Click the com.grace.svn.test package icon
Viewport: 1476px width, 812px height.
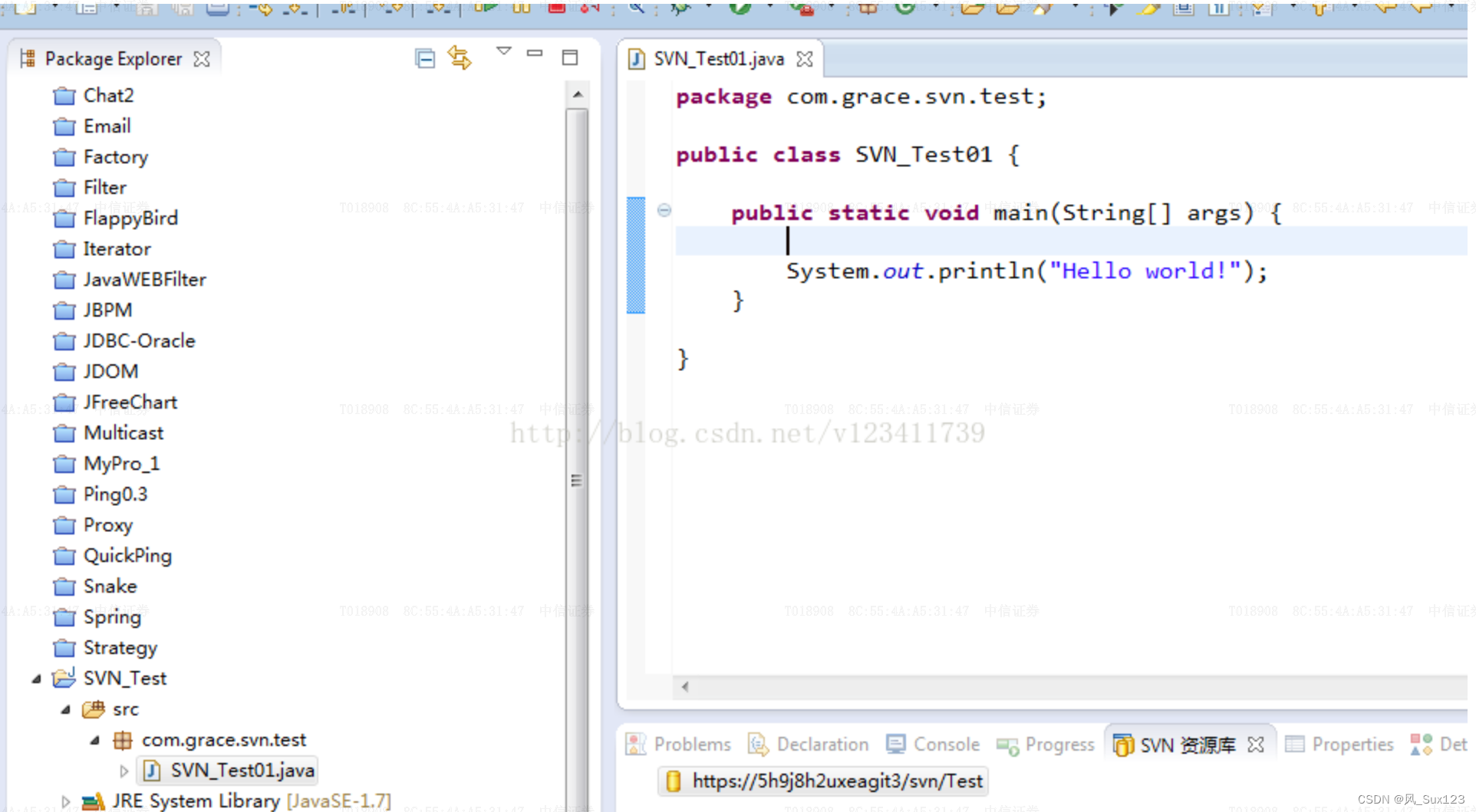click(123, 740)
